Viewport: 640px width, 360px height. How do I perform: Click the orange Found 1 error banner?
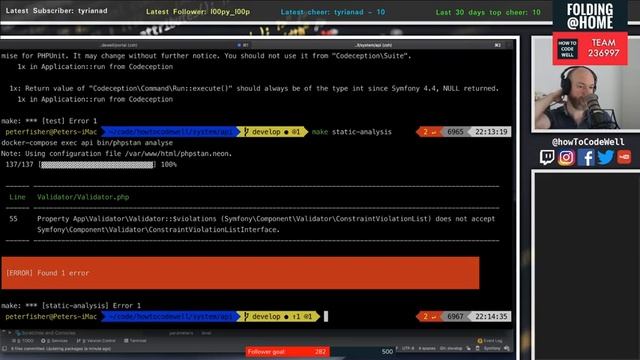[240, 273]
